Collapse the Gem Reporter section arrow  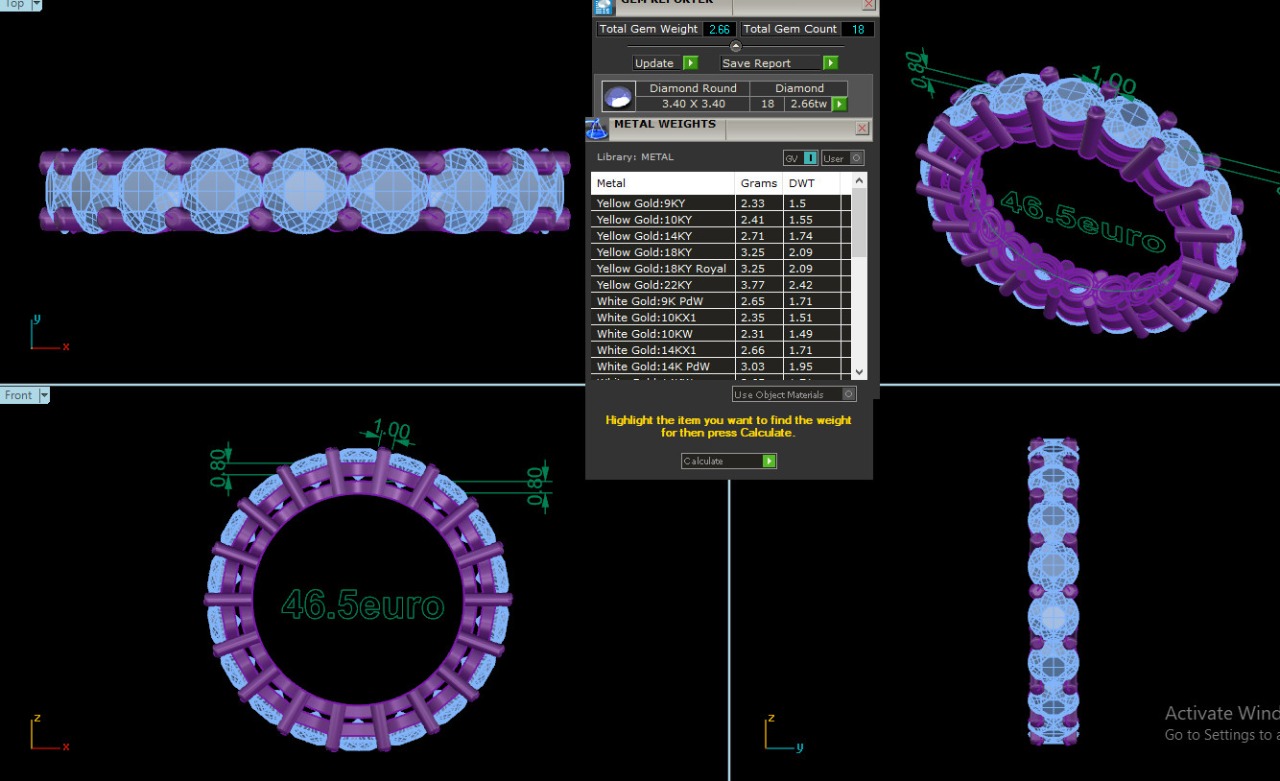[x=736, y=46]
